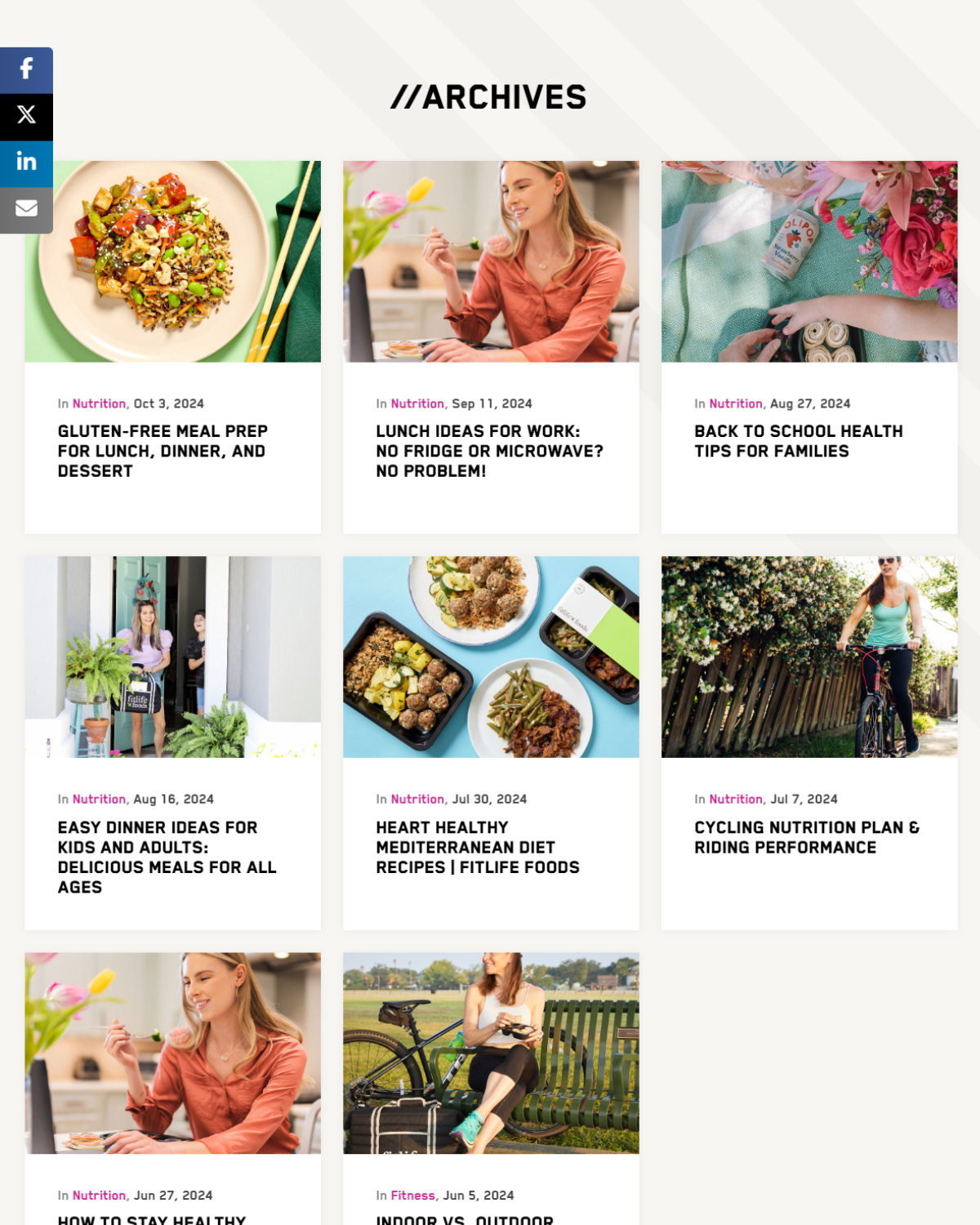Select Nutrition category on Oct 3 post
Image resolution: width=980 pixels, height=1225 pixels.
pos(99,403)
